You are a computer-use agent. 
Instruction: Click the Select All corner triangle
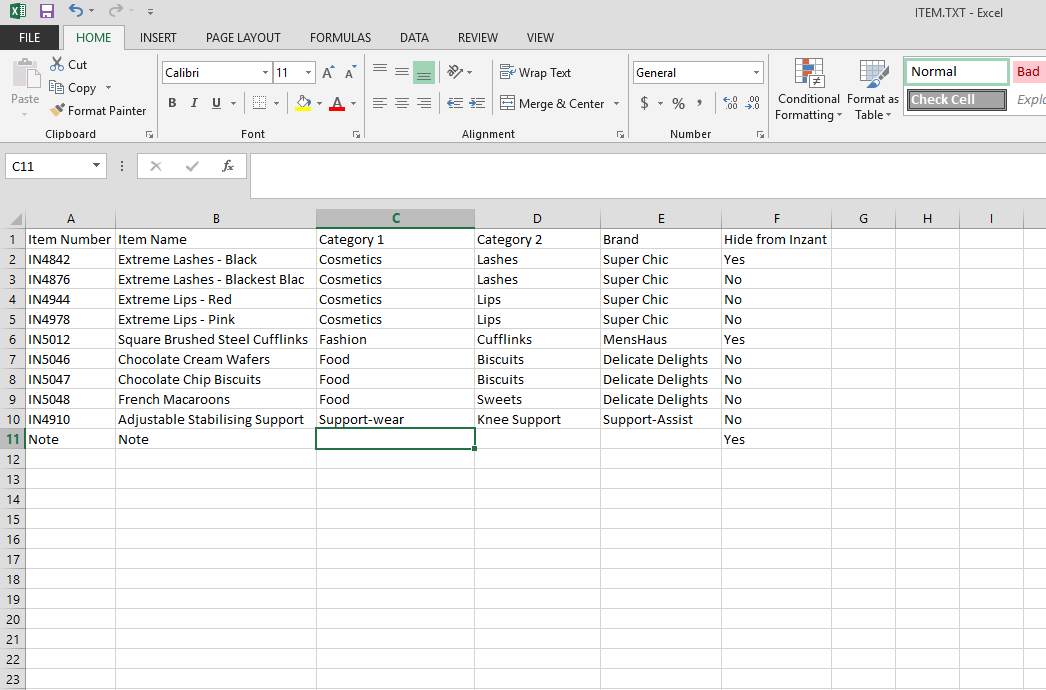tap(14, 218)
